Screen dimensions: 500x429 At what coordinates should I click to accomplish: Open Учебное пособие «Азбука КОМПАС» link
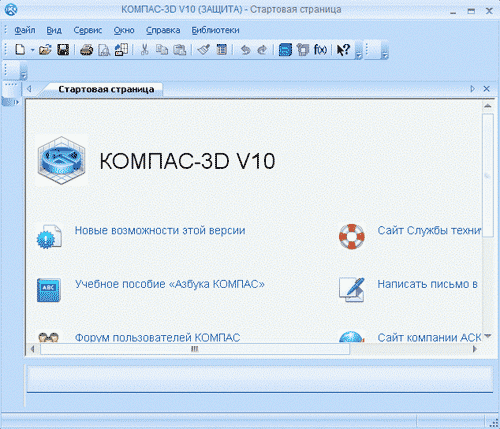click(x=170, y=284)
